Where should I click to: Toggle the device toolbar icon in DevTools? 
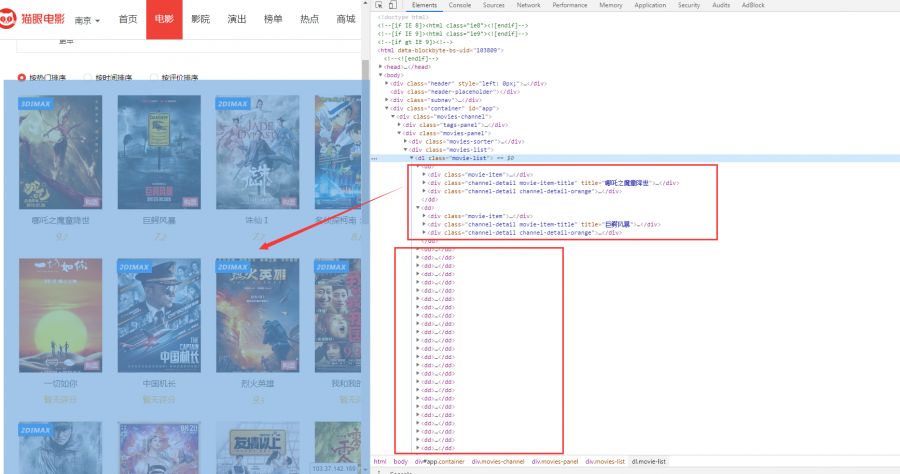393,5
